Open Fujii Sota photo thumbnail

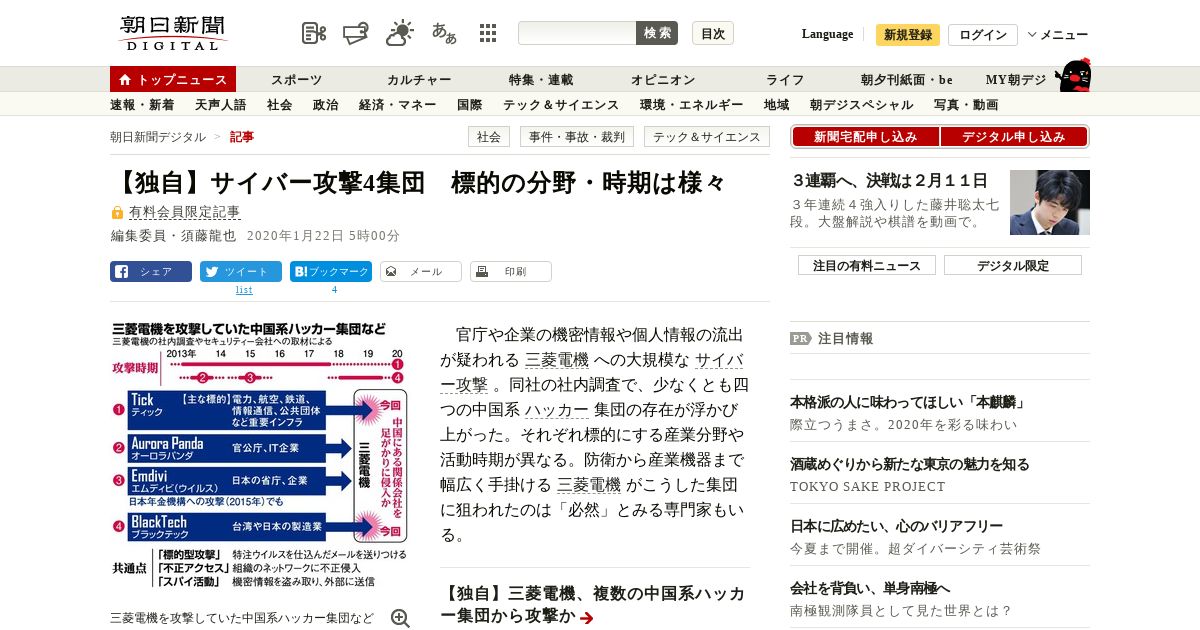[x=1050, y=202]
